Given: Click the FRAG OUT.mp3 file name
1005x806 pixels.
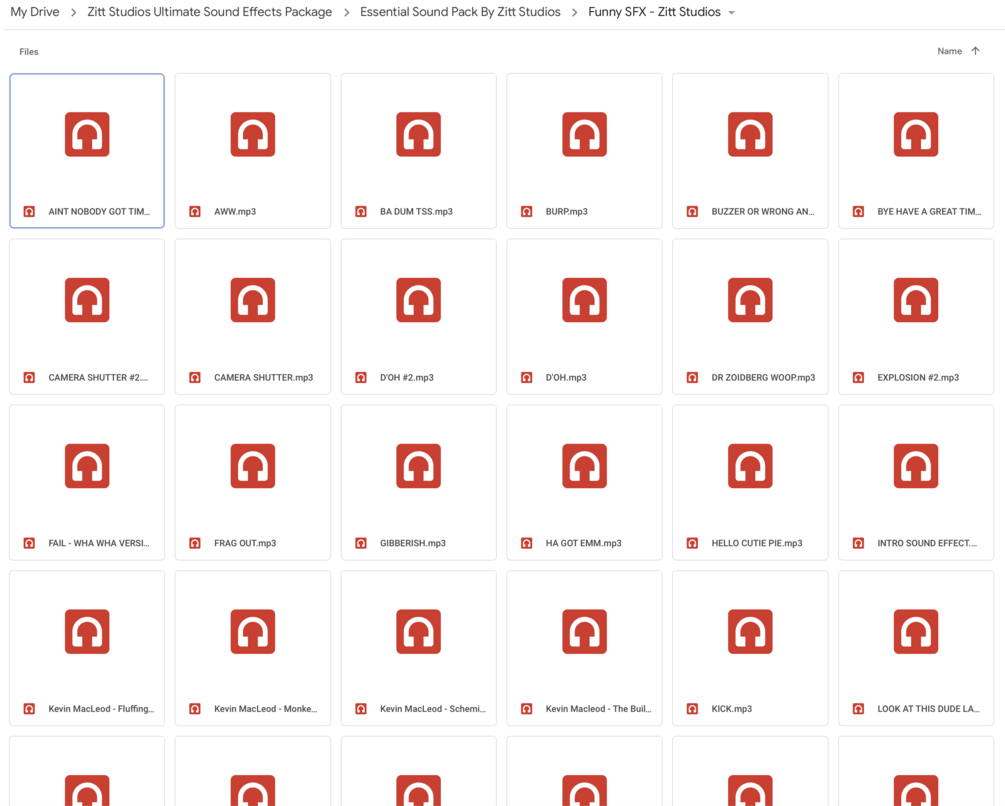Looking at the screenshot, I should (245, 543).
